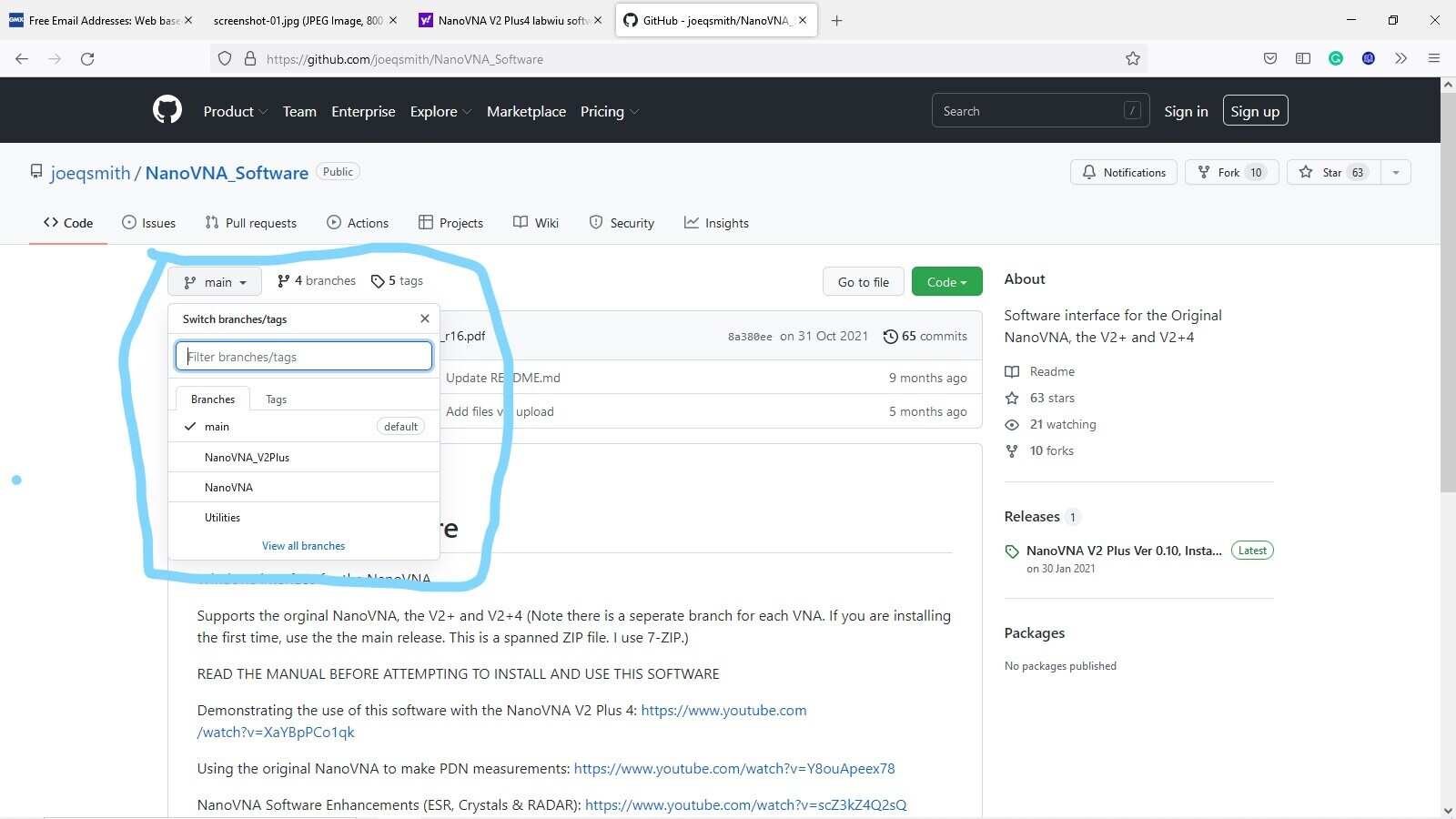Open the Save to Pocket icon
Viewport: 1456px width, 819px height.
[1270, 58]
